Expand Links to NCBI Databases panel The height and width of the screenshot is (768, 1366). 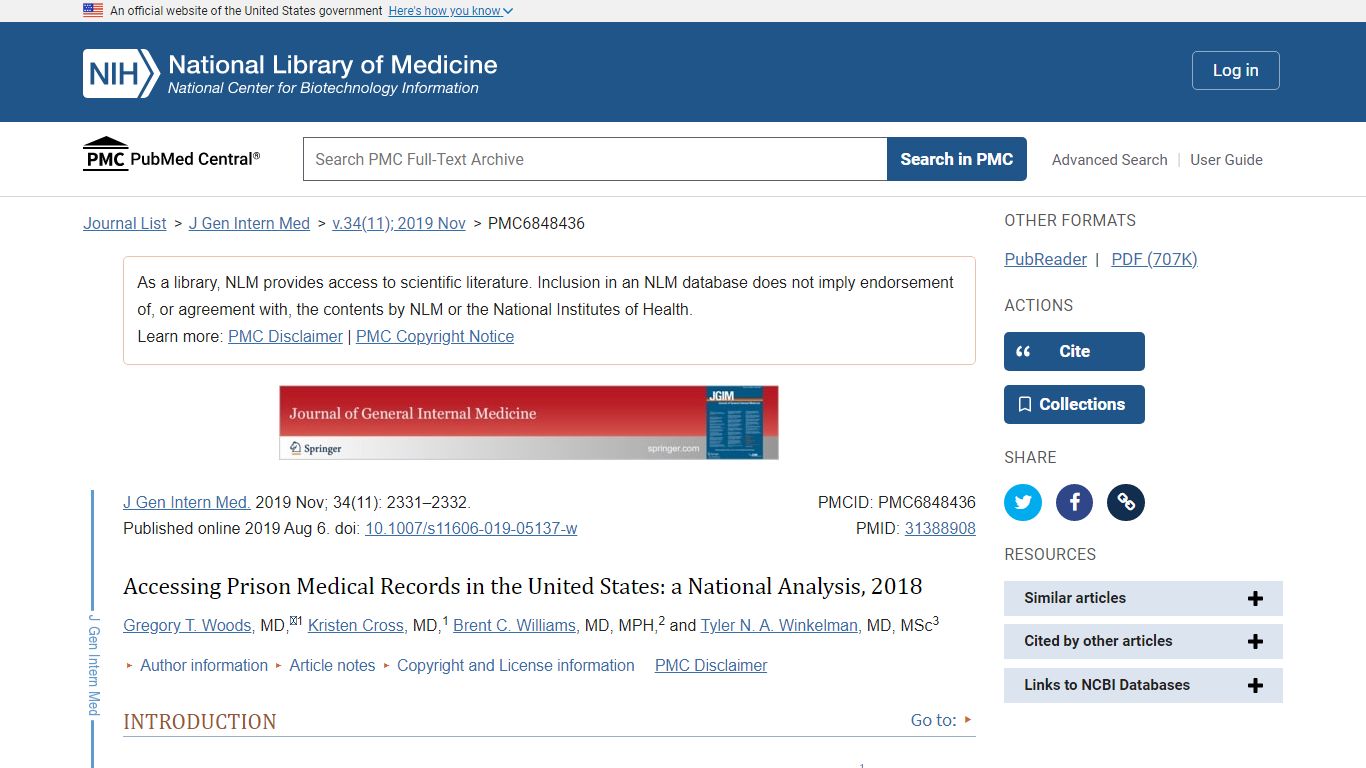tap(1143, 685)
